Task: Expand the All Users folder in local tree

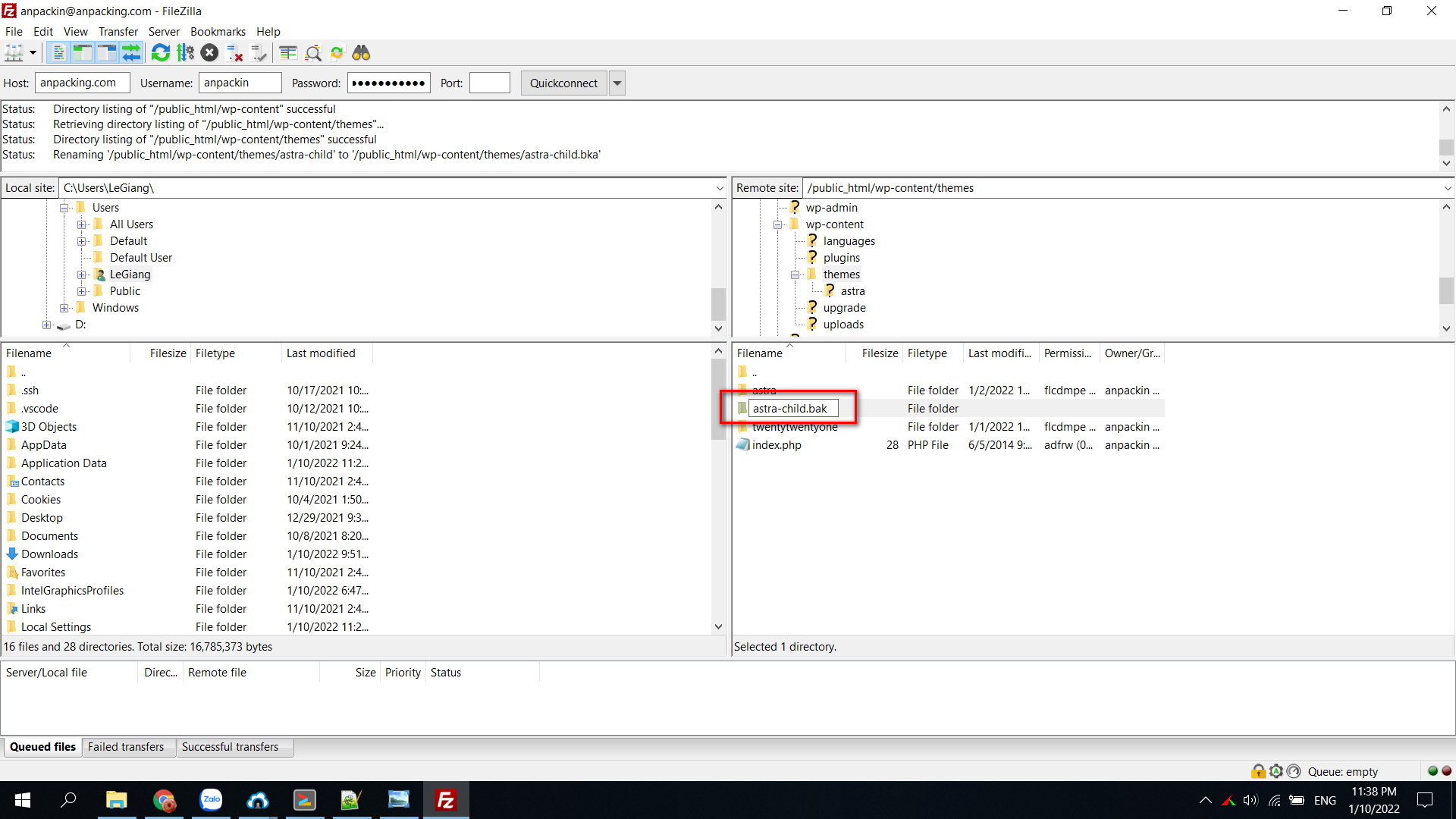Action: 82,224
